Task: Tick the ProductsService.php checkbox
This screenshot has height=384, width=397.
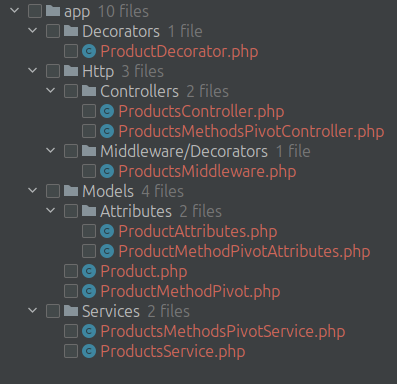Action: coord(71,351)
